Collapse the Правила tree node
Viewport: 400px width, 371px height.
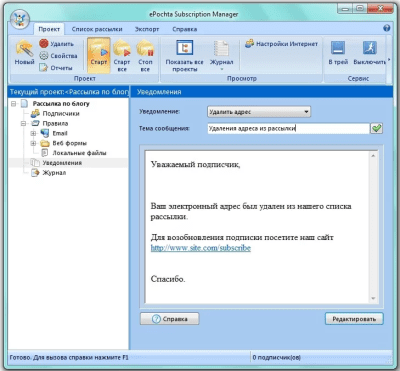[x=23, y=123]
